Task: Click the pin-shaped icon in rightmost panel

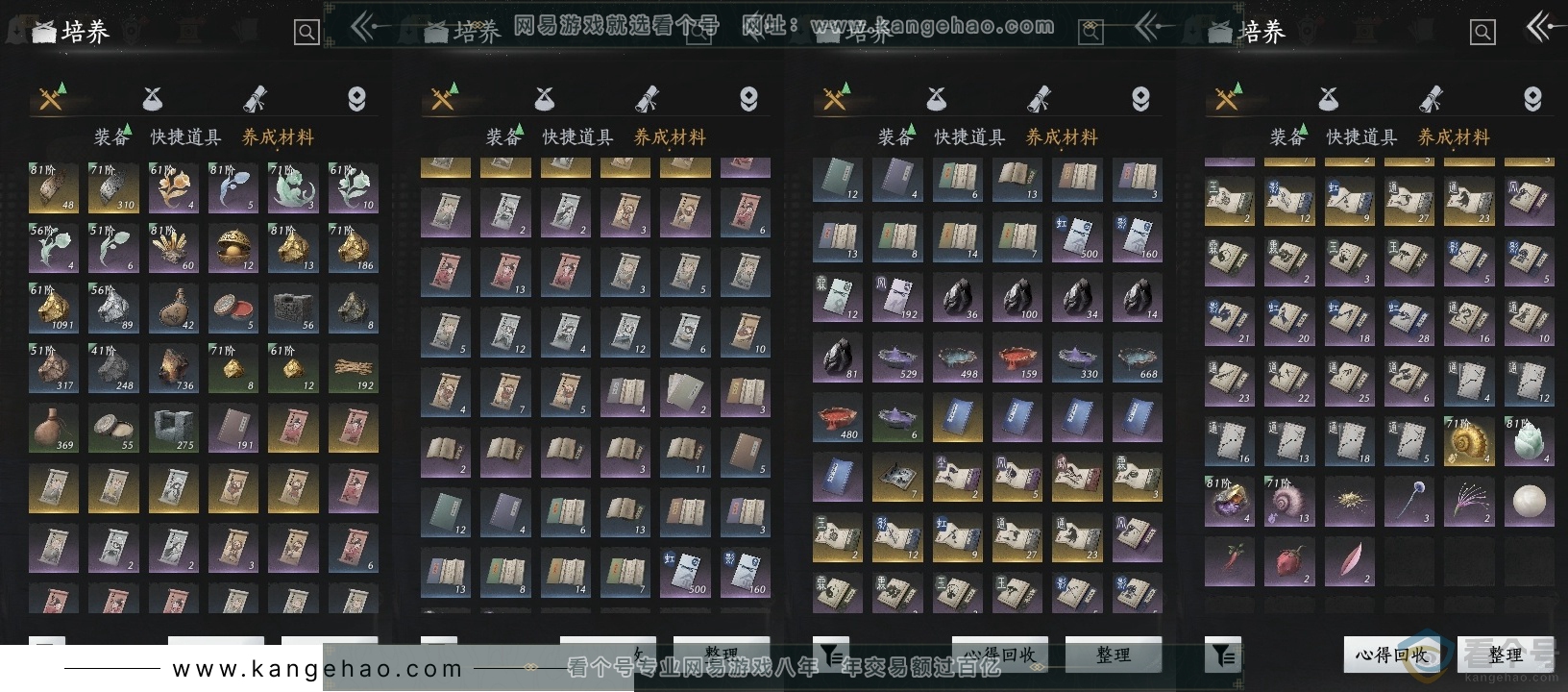Action: coord(1532,98)
